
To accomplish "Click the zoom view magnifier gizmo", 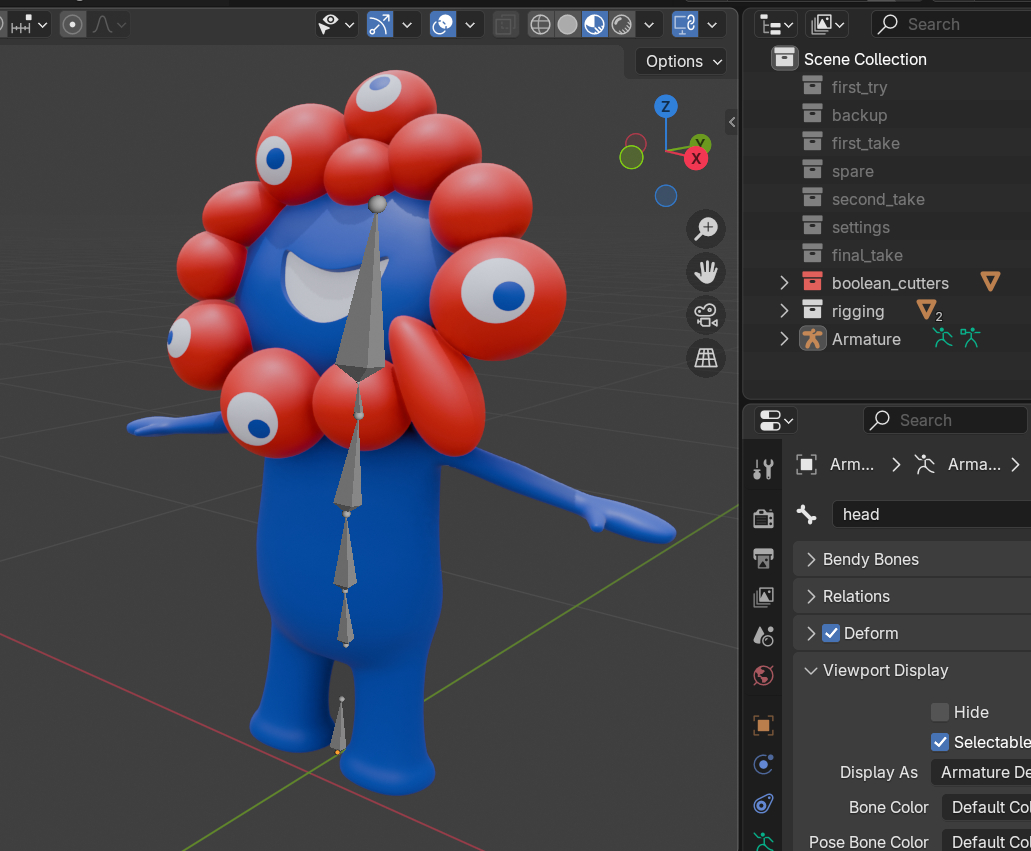I will (x=706, y=228).
